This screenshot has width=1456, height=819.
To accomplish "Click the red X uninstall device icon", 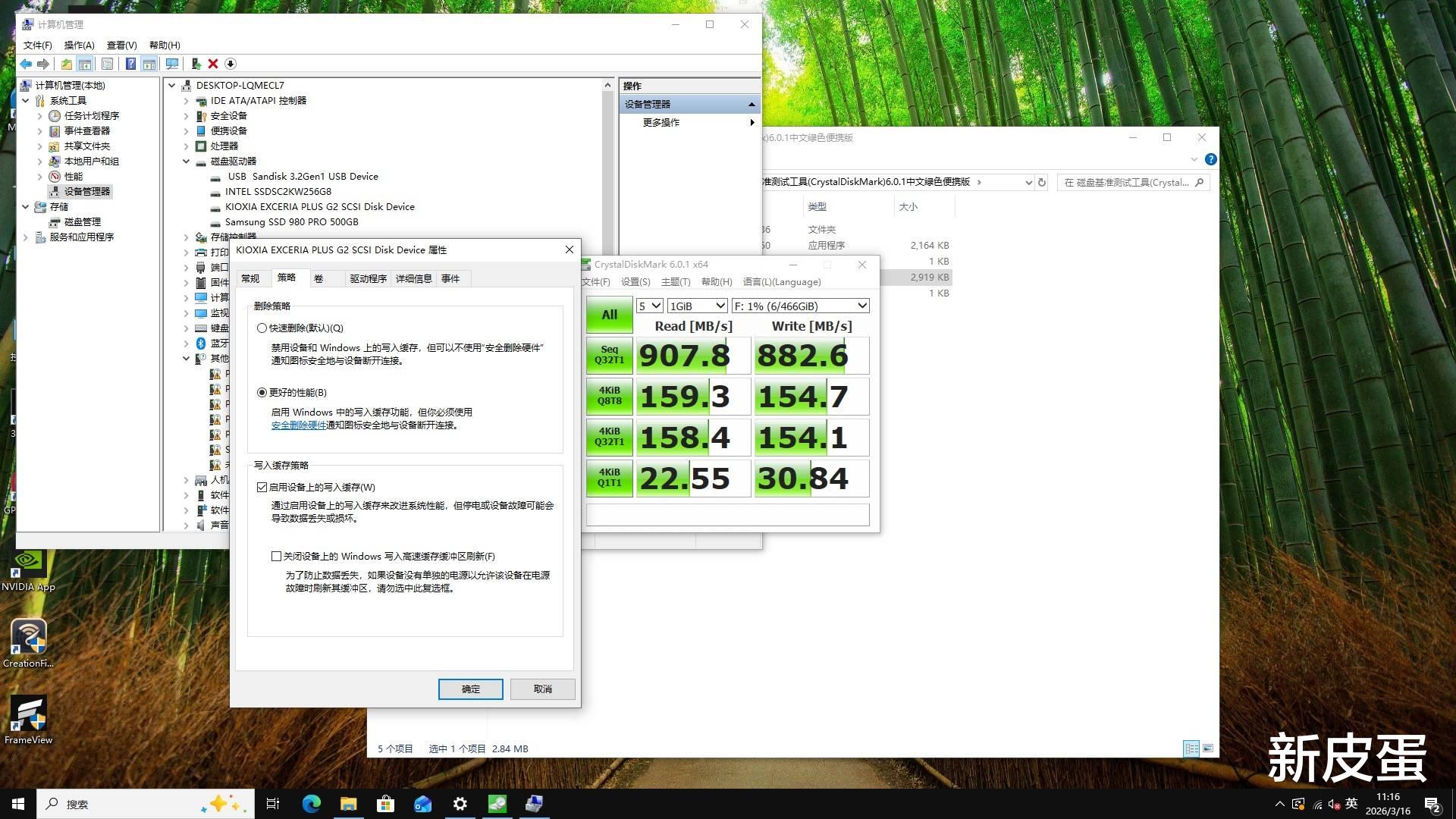I will coord(213,64).
